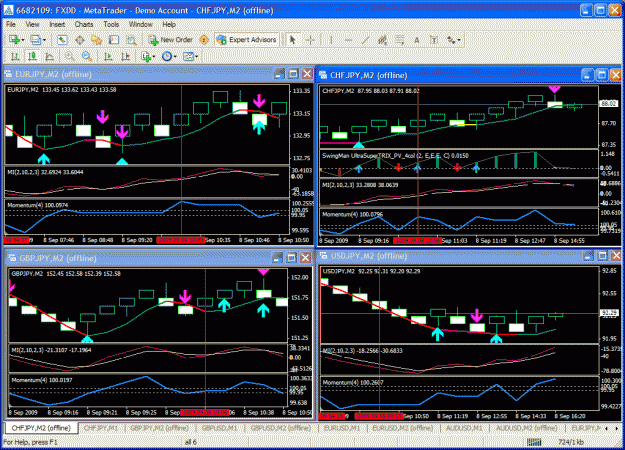Open the File menu
This screenshot has height=450, width=625.
tap(10, 24)
